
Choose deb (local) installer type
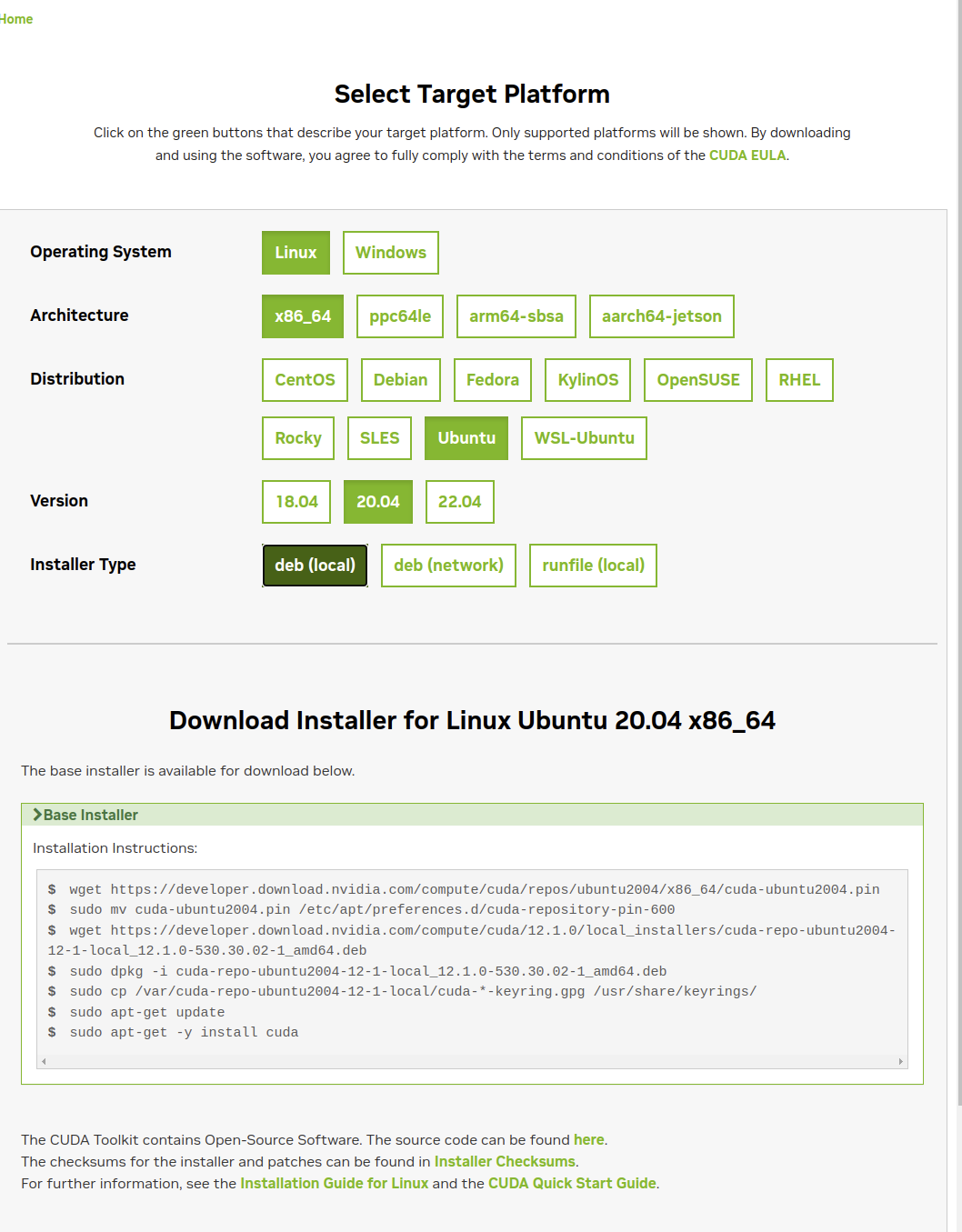[x=315, y=566]
